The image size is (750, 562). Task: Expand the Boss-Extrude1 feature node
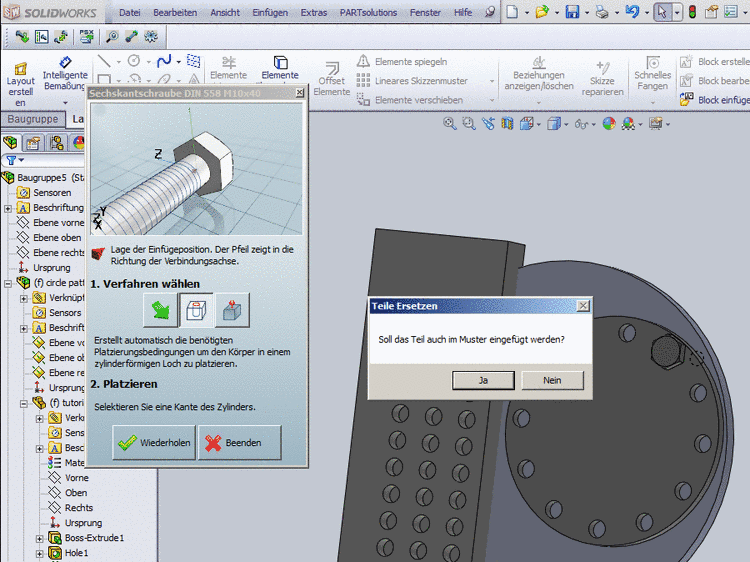[39, 538]
